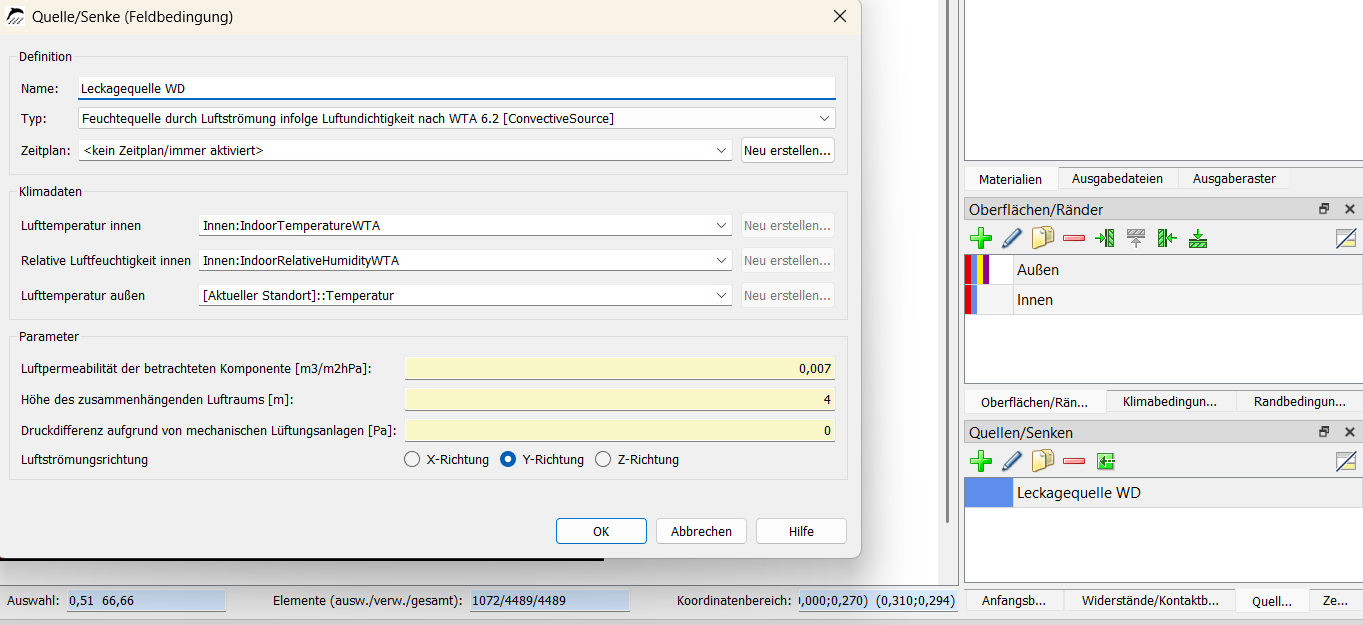The width and height of the screenshot is (1363, 625).
Task: Confirm the dialog with OK
Action: (x=601, y=531)
